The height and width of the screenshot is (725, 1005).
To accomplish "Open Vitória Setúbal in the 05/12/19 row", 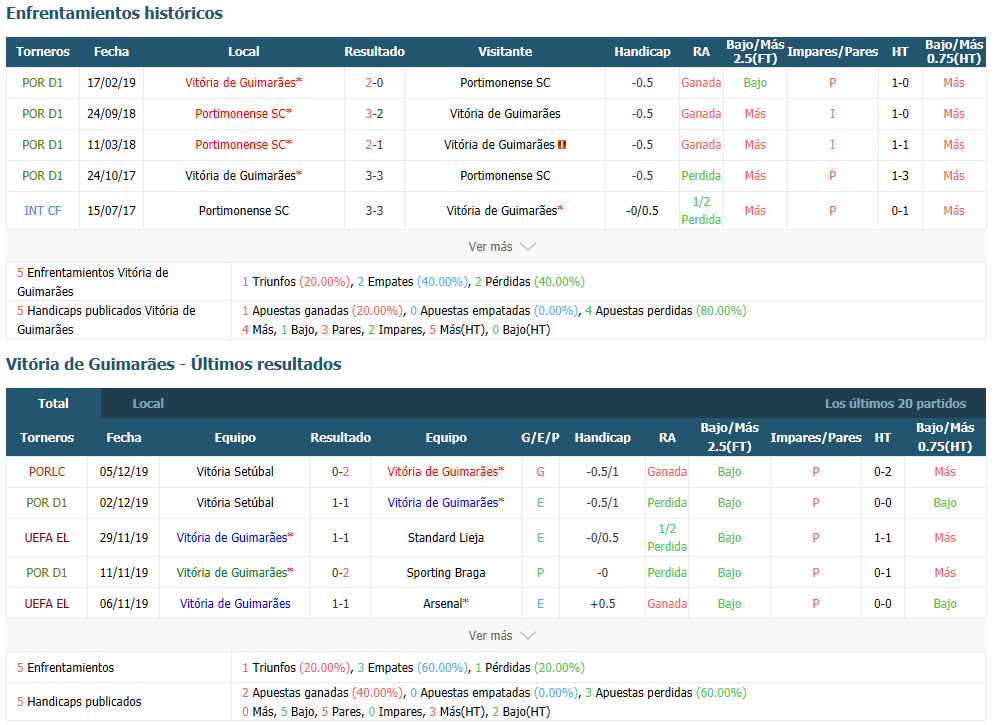I will (x=235, y=472).
